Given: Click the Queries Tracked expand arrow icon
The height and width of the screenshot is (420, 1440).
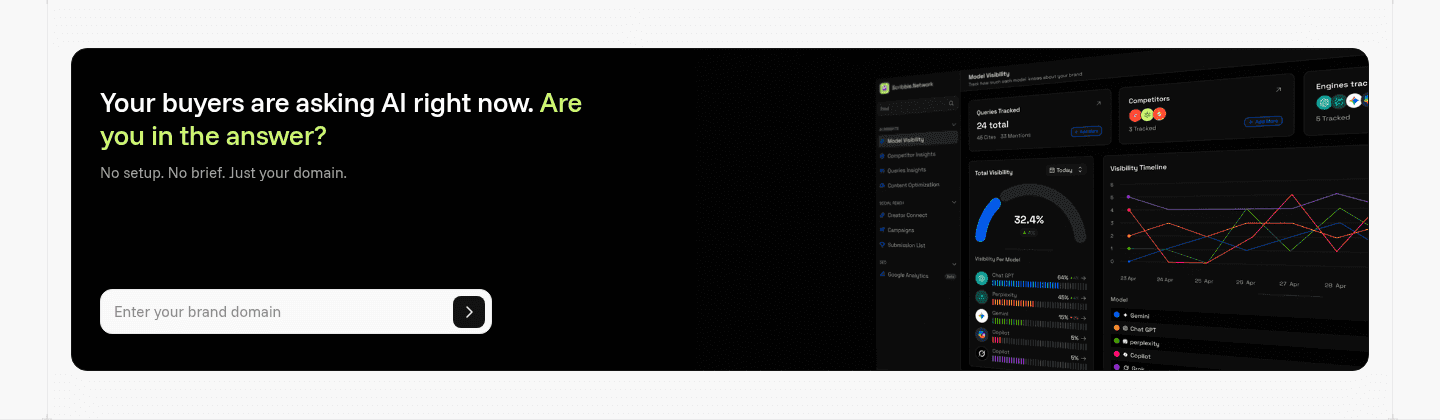Looking at the screenshot, I should (x=1098, y=102).
